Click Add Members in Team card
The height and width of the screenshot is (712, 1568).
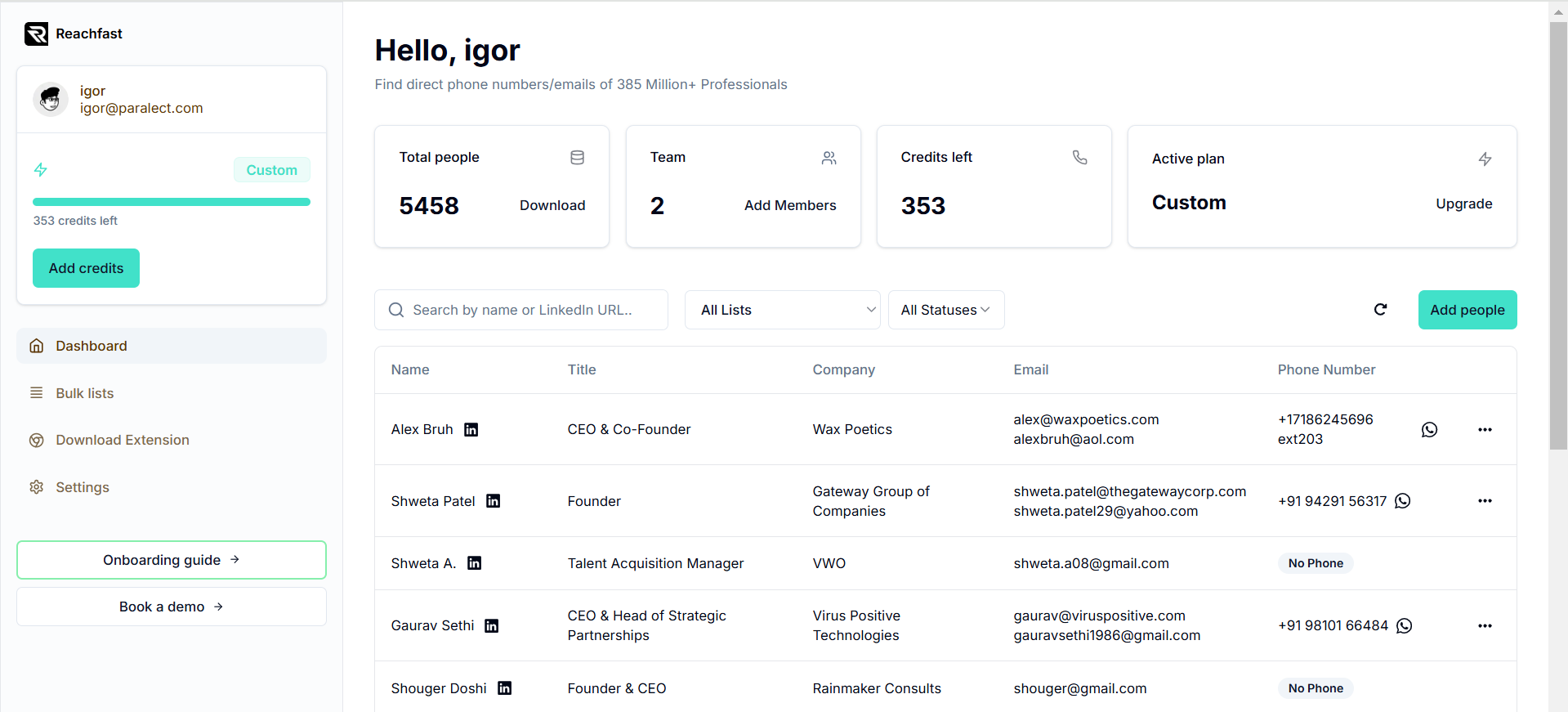(790, 205)
